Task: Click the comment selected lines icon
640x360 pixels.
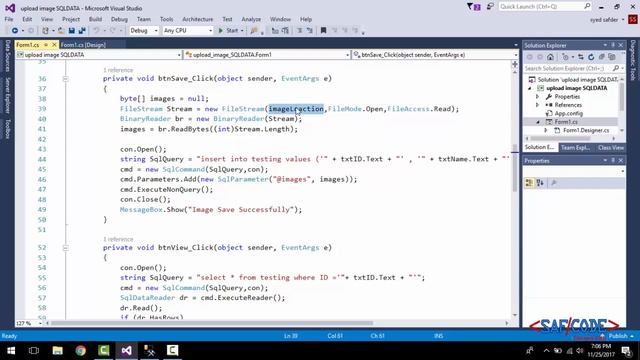Action: [275, 31]
